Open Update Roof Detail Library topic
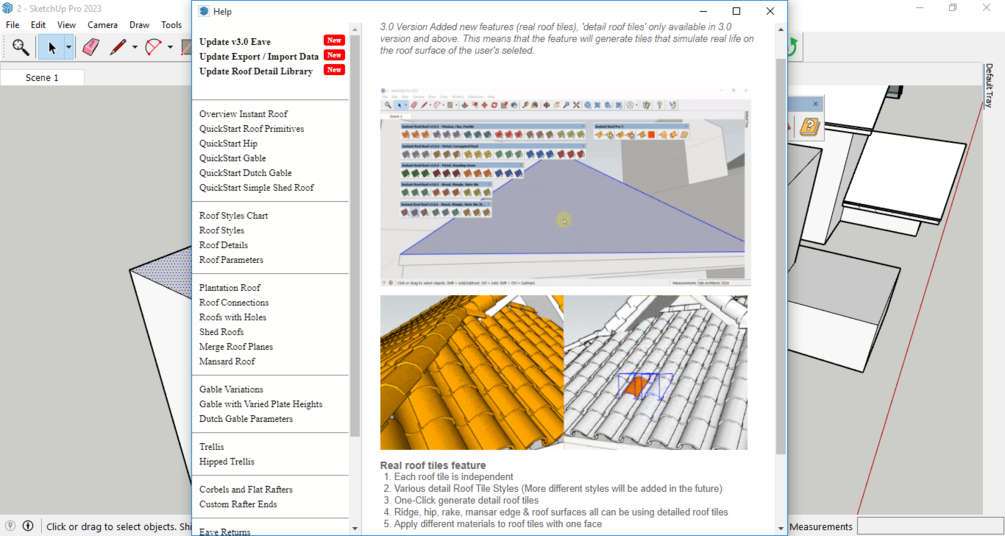 tap(256, 71)
